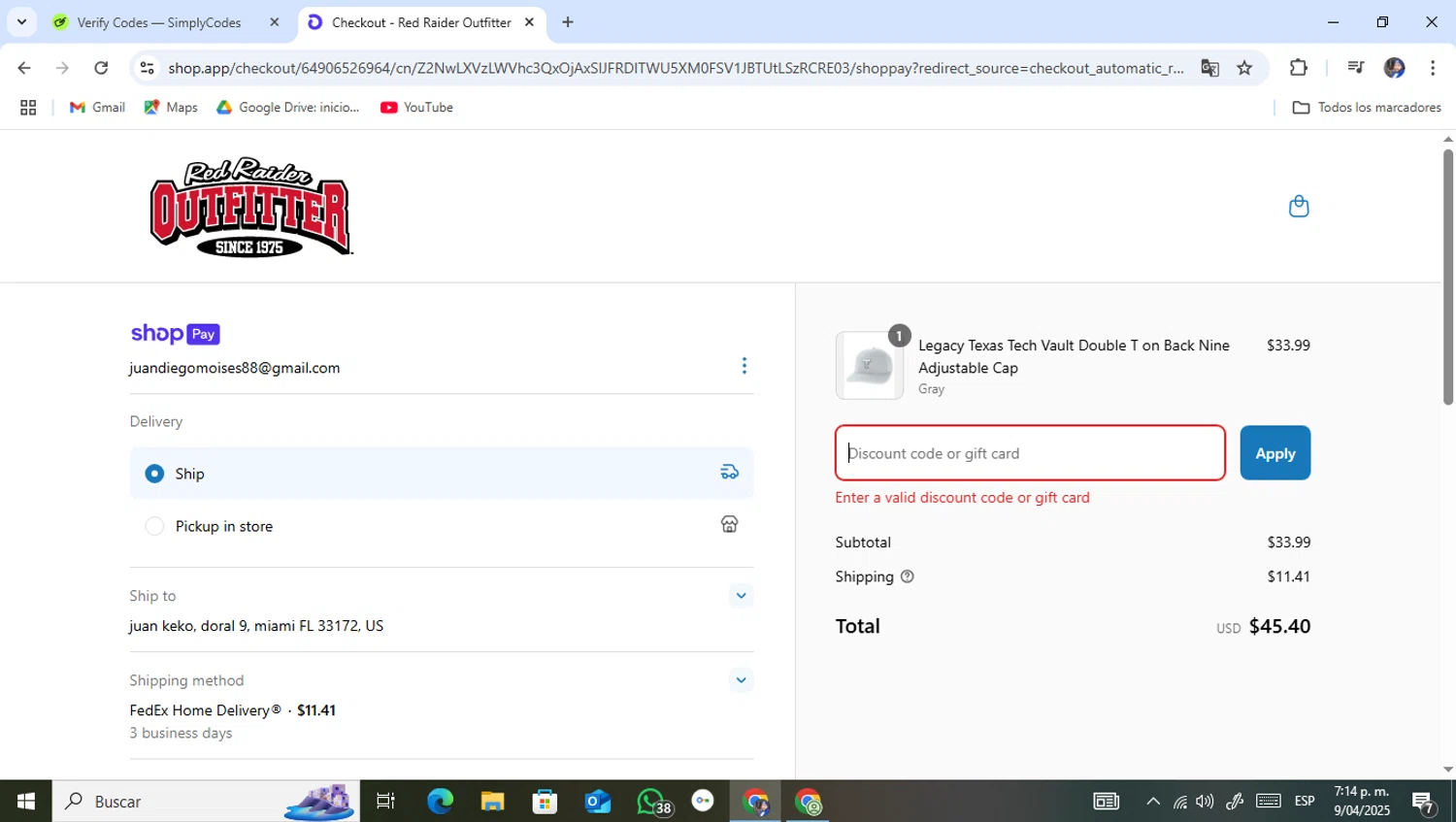Expand the Shipping method section
1456x822 pixels.
point(741,680)
